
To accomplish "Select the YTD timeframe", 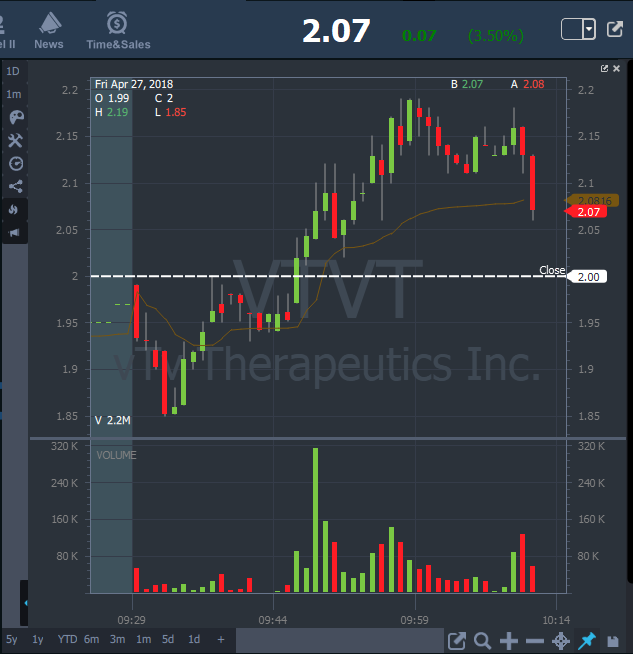I will coord(67,639).
